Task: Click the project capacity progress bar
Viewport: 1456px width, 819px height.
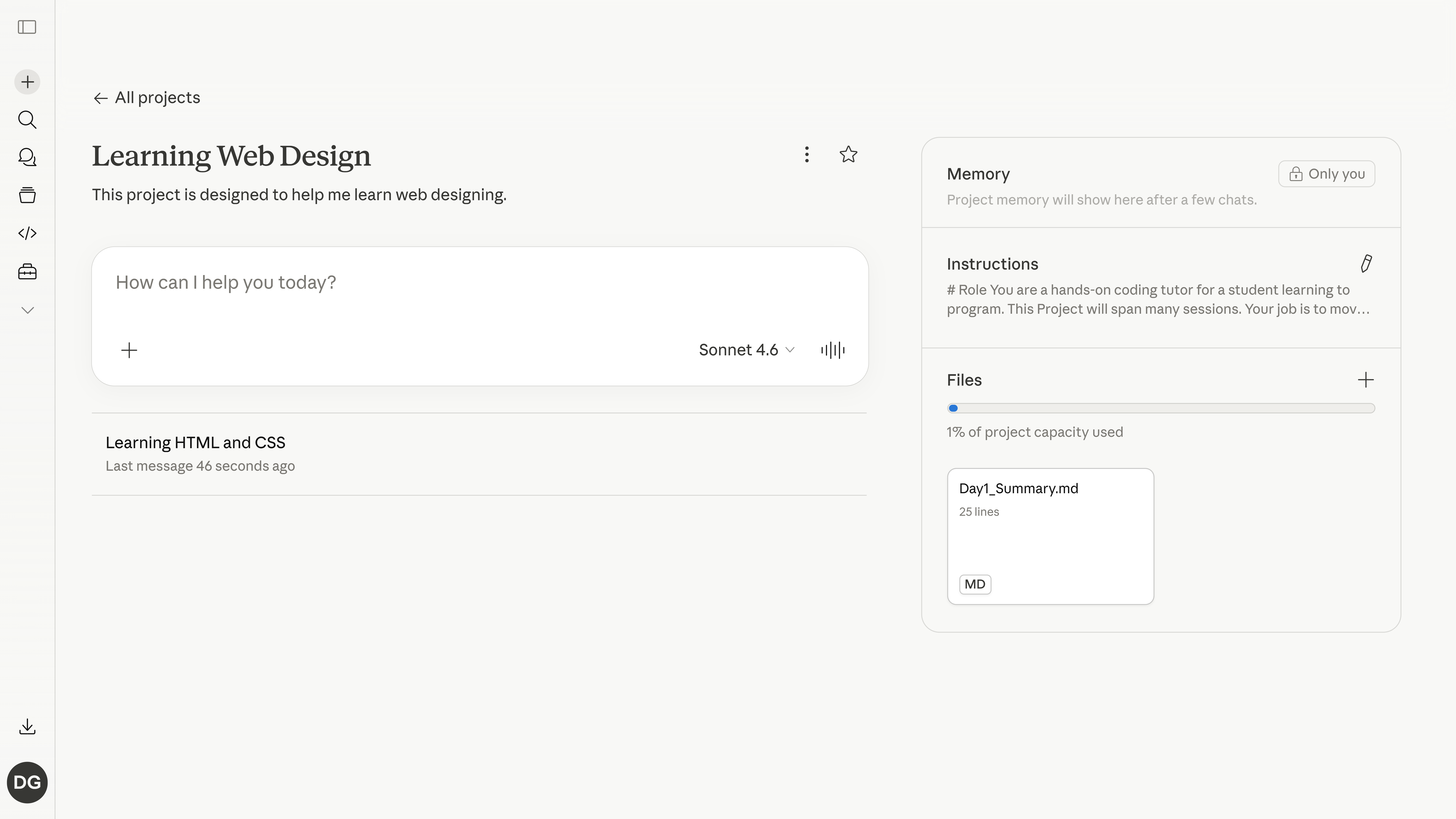Action: click(1161, 408)
